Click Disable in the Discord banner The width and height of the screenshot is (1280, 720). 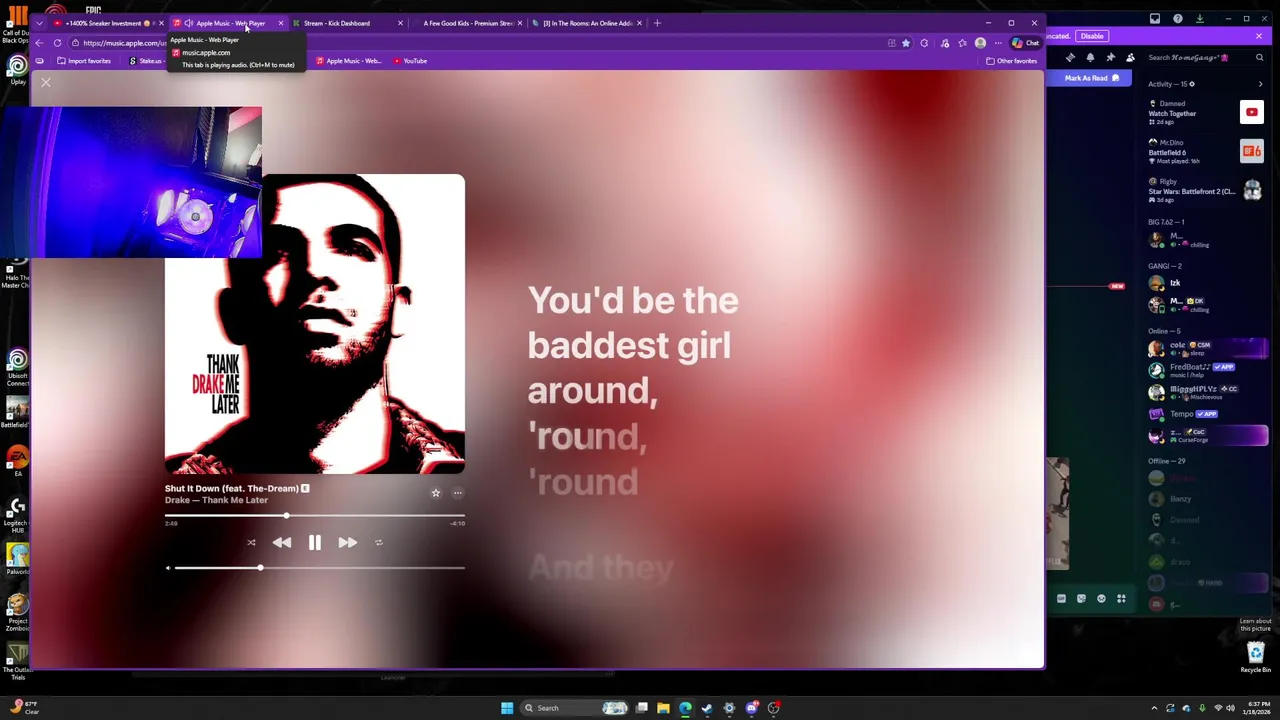coord(1092,36)
